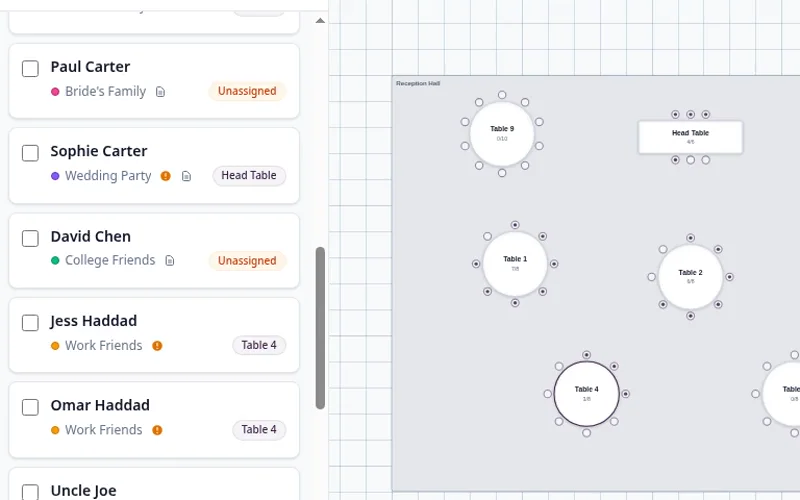Tick the checkbox for Sophie Carter

coord(30,153)
